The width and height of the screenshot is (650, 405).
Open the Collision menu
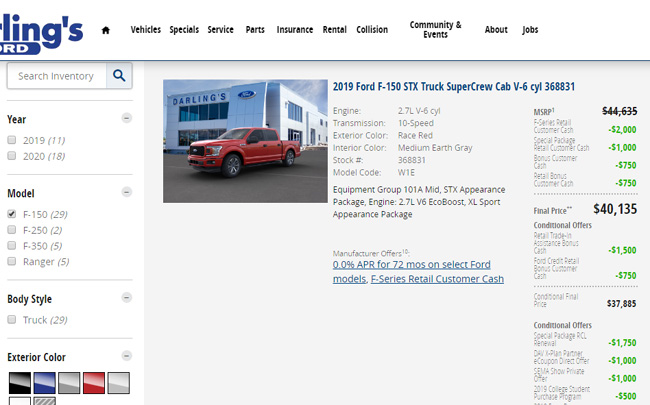[372, 30]
